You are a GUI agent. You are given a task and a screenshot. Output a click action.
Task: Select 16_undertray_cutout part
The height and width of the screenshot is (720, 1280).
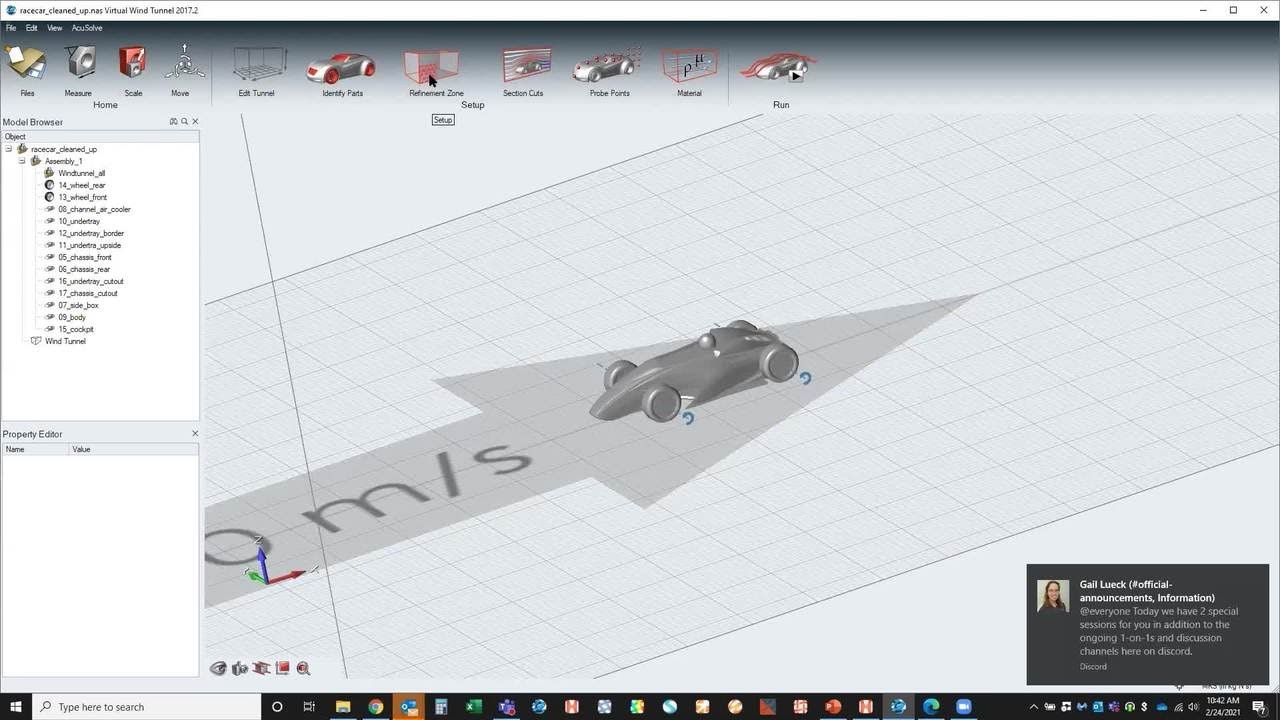91,281
